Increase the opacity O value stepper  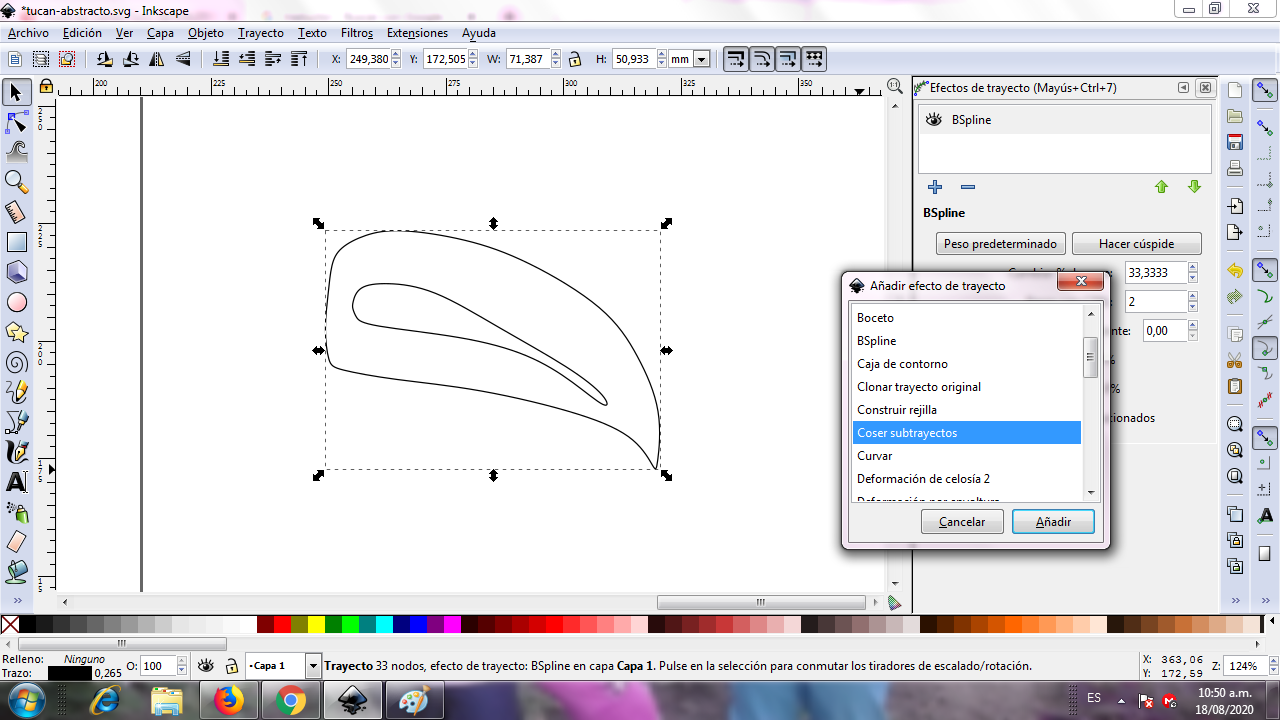[x=181, y=662]
